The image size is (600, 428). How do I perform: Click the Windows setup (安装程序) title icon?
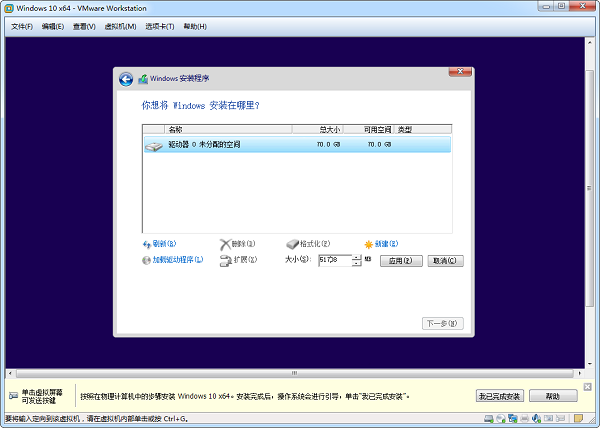click(x=143, y=79)
